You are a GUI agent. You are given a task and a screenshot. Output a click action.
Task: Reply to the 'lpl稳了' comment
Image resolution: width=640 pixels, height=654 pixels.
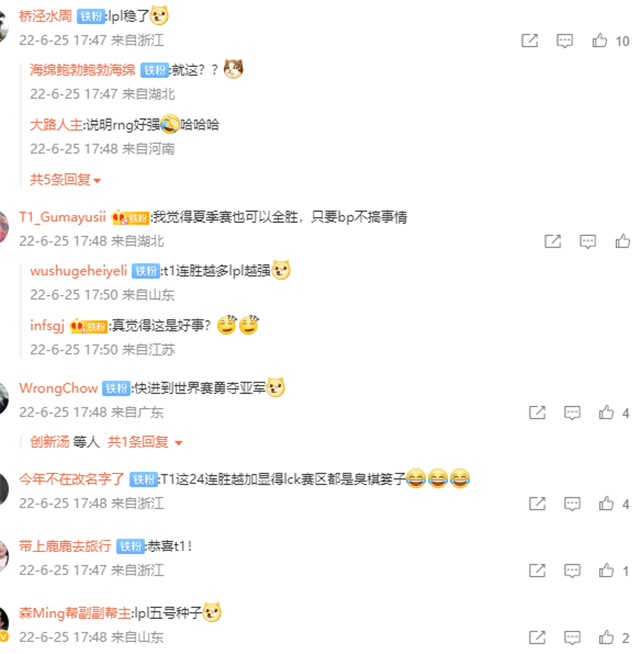(564, 41)
